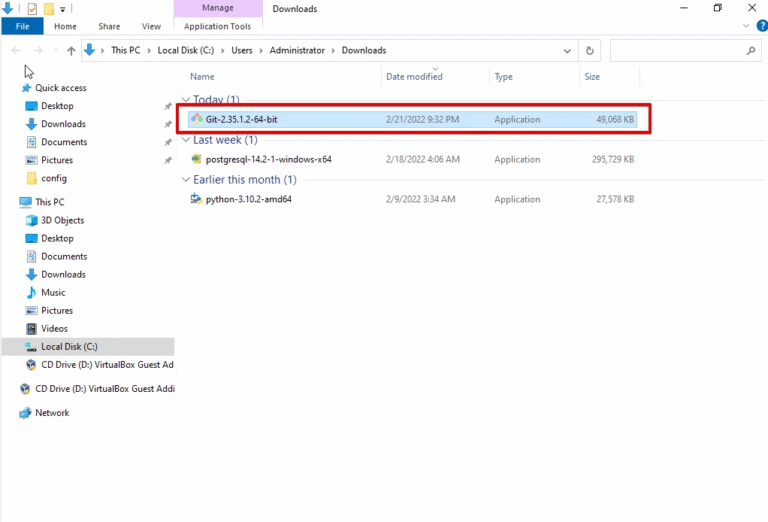Open Documents under This PC

[64, 257]
